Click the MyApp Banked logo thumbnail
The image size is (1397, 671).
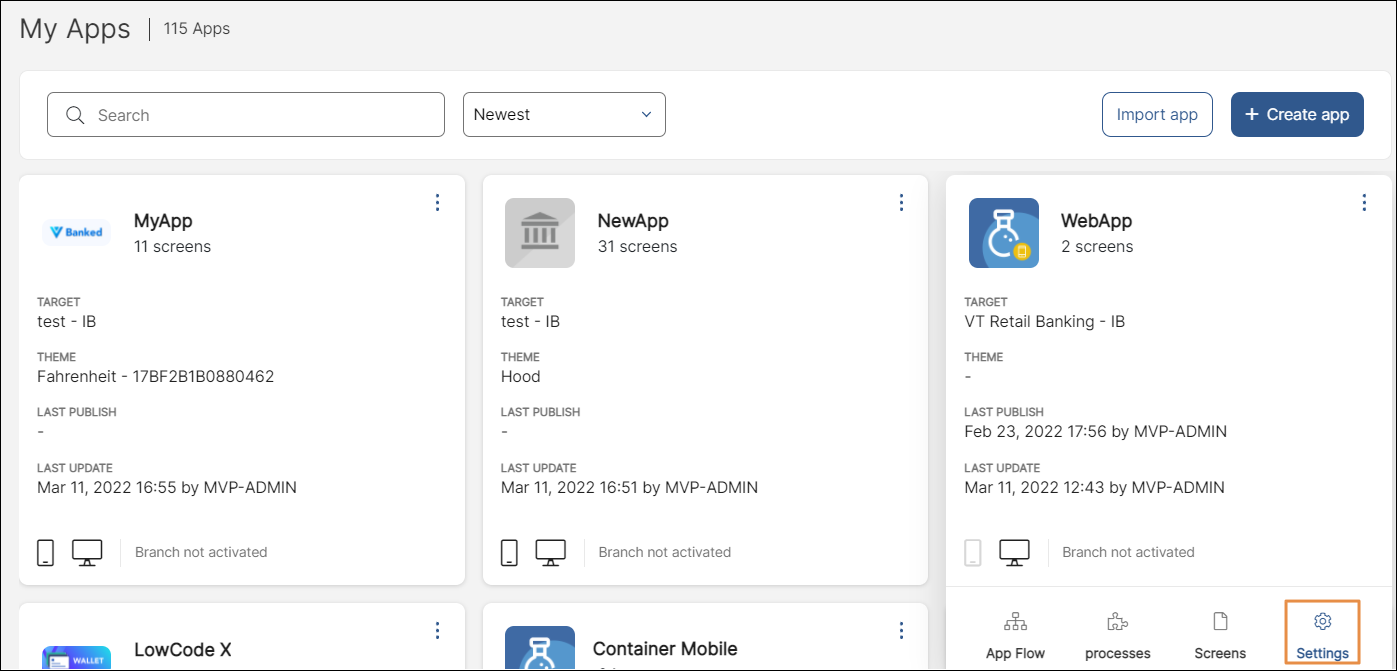pyautogui.click(x=77, y=233)
